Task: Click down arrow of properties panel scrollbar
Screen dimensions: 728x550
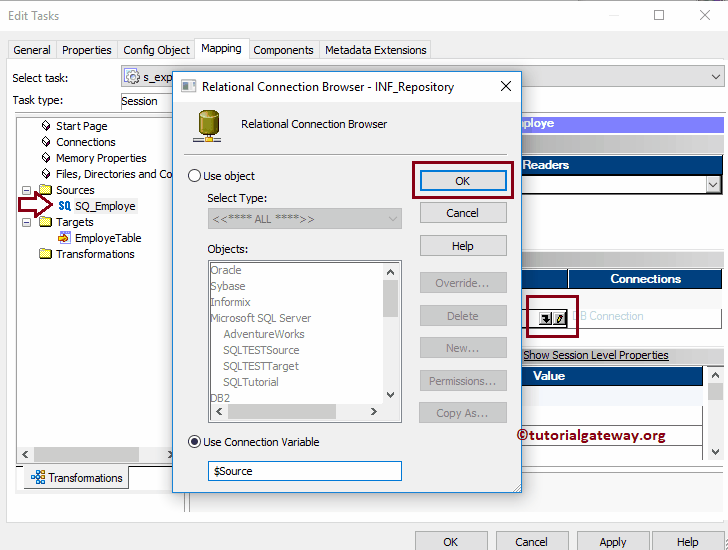Action: pyautogui.click(x=715, y=452)
